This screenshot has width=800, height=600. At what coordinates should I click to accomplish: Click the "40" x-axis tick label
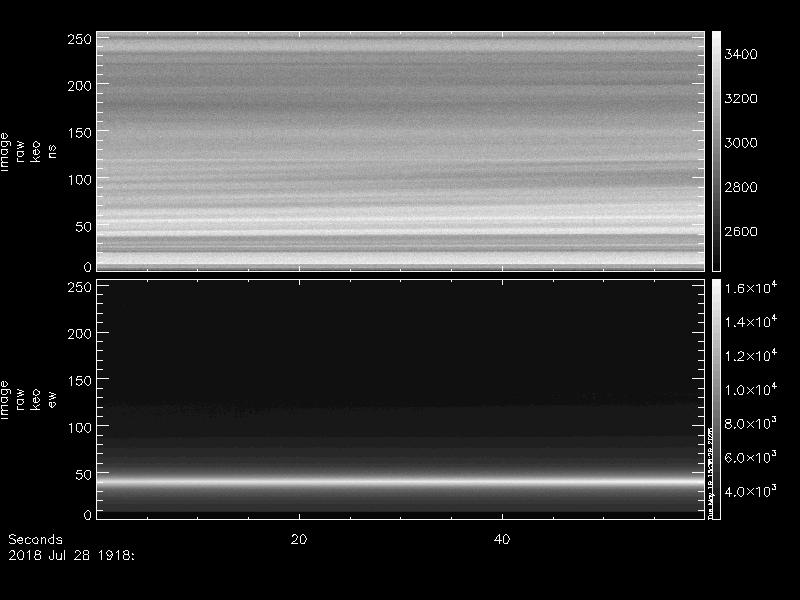point(502,539)
